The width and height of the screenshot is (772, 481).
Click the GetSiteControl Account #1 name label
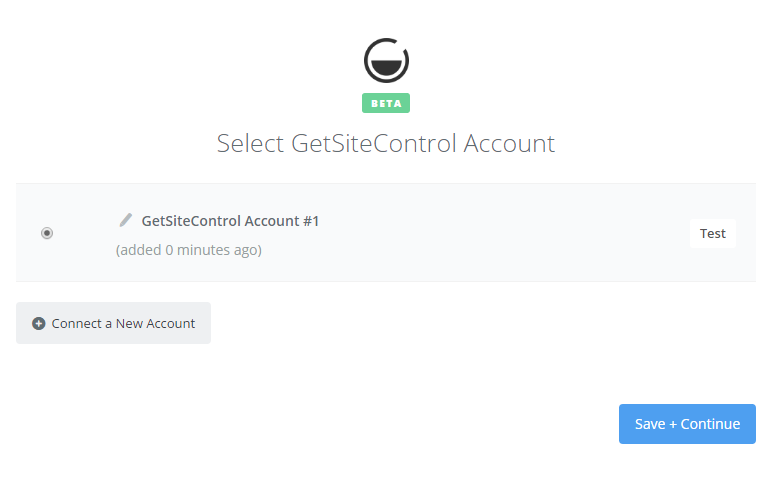[230, 221]
